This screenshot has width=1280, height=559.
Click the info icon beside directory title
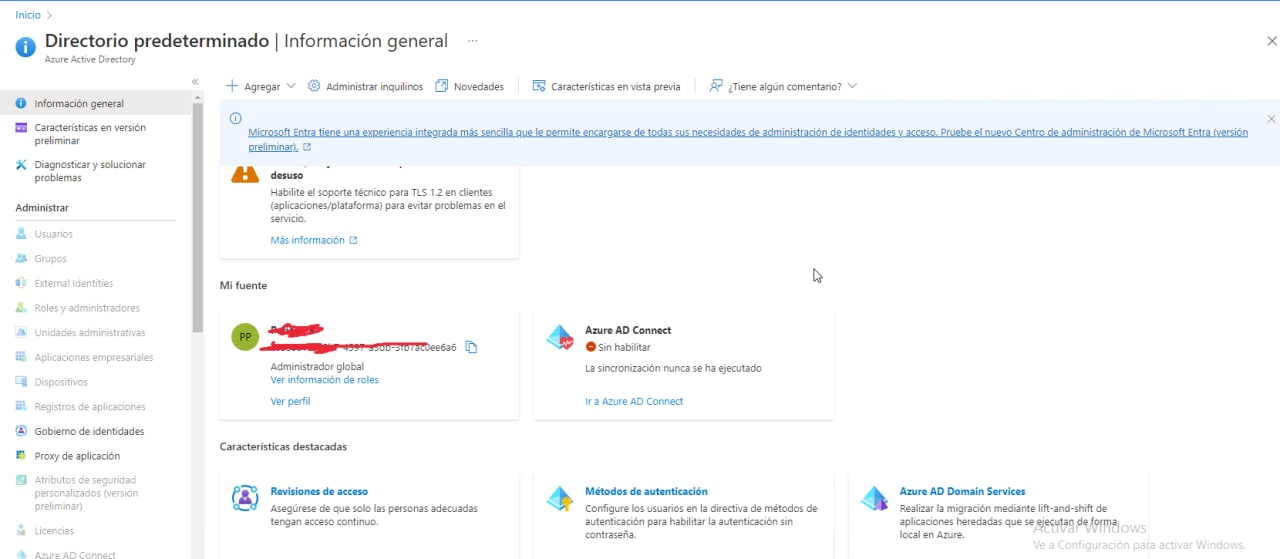tap(25, 46)
